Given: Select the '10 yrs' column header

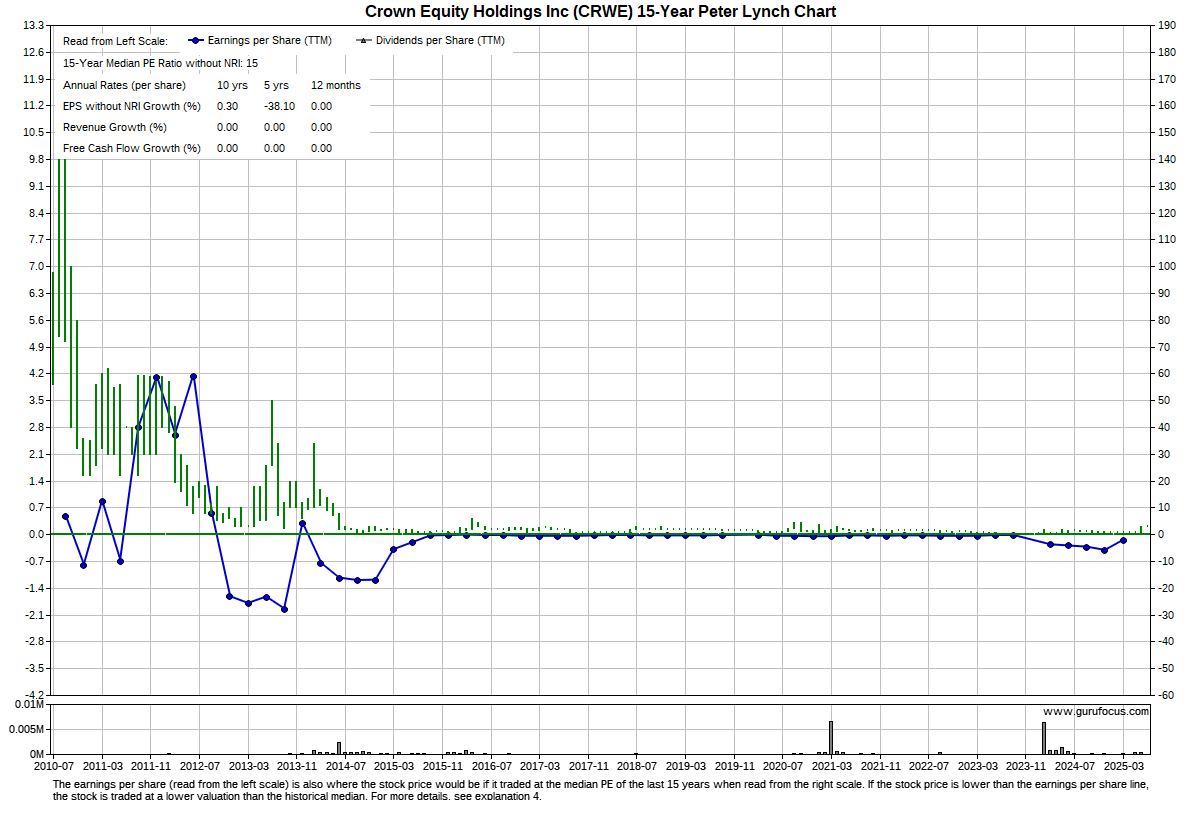Looking at the screenshot, I should [232, 85].
